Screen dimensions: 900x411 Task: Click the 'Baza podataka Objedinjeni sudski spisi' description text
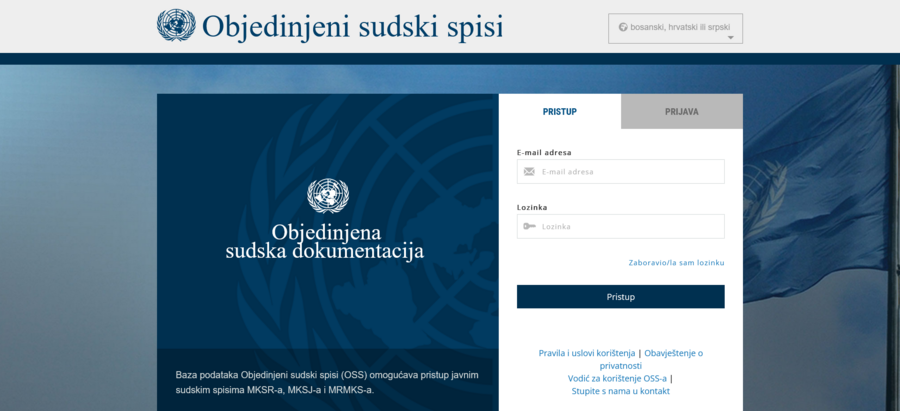(327, 383)
